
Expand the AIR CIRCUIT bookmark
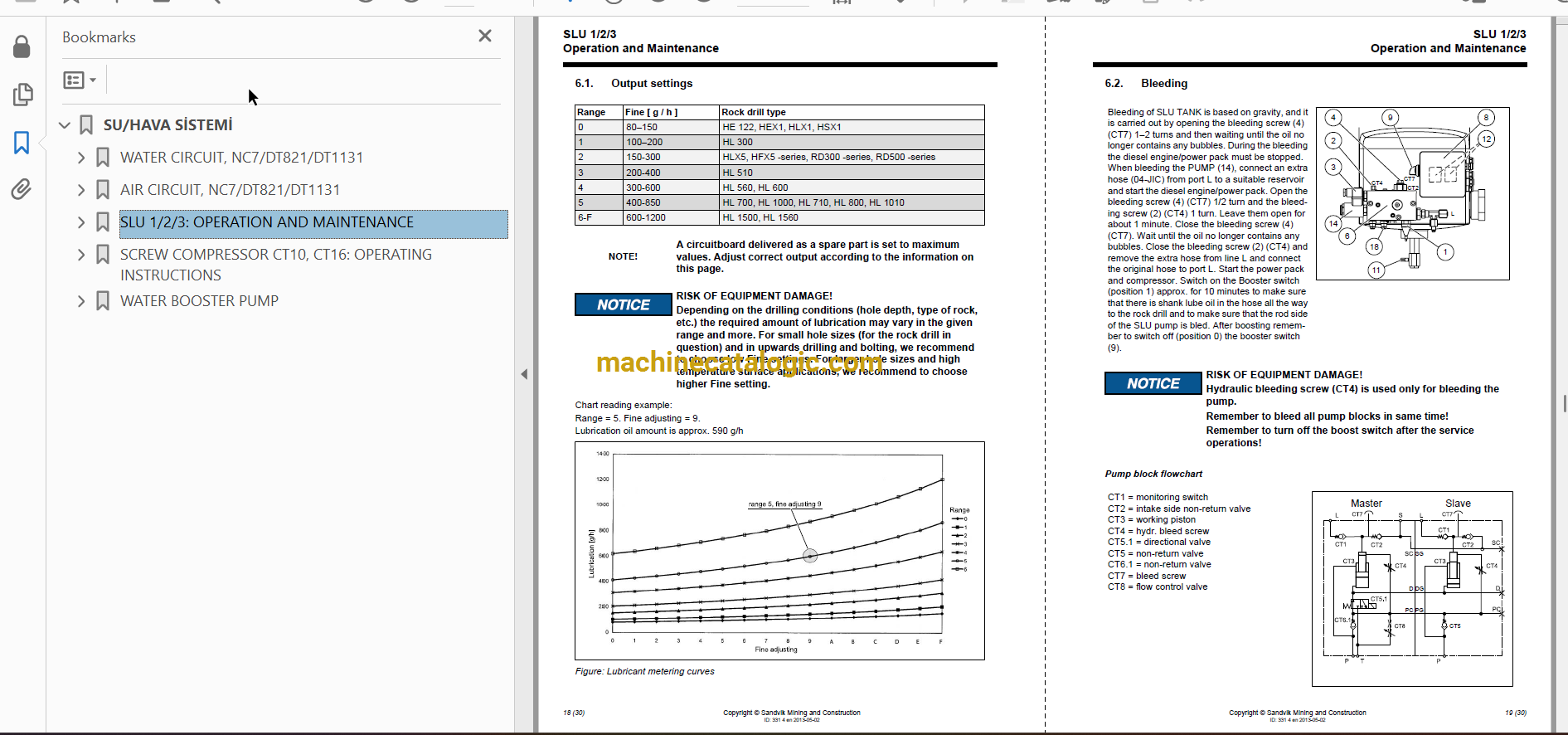[x=81, y=190]
